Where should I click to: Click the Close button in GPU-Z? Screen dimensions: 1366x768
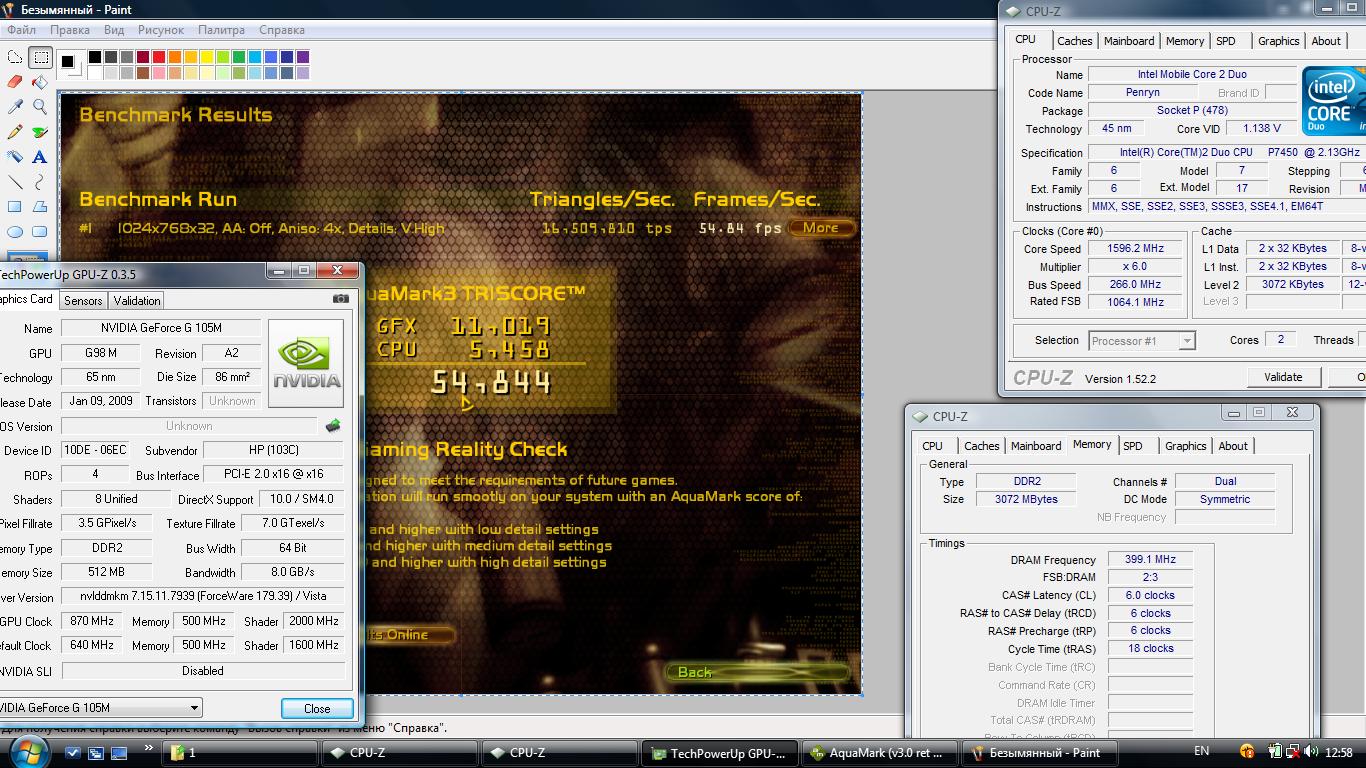coord(317,708)
